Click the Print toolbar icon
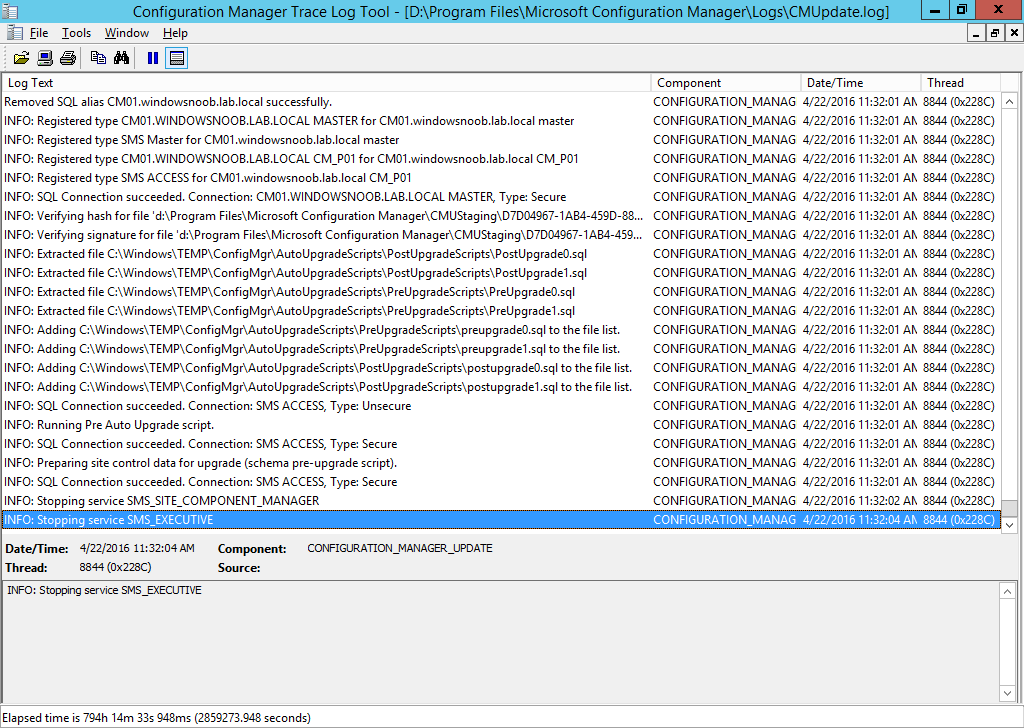The image size is (1024, 728). pyautogui.click(x=68, y=58)
